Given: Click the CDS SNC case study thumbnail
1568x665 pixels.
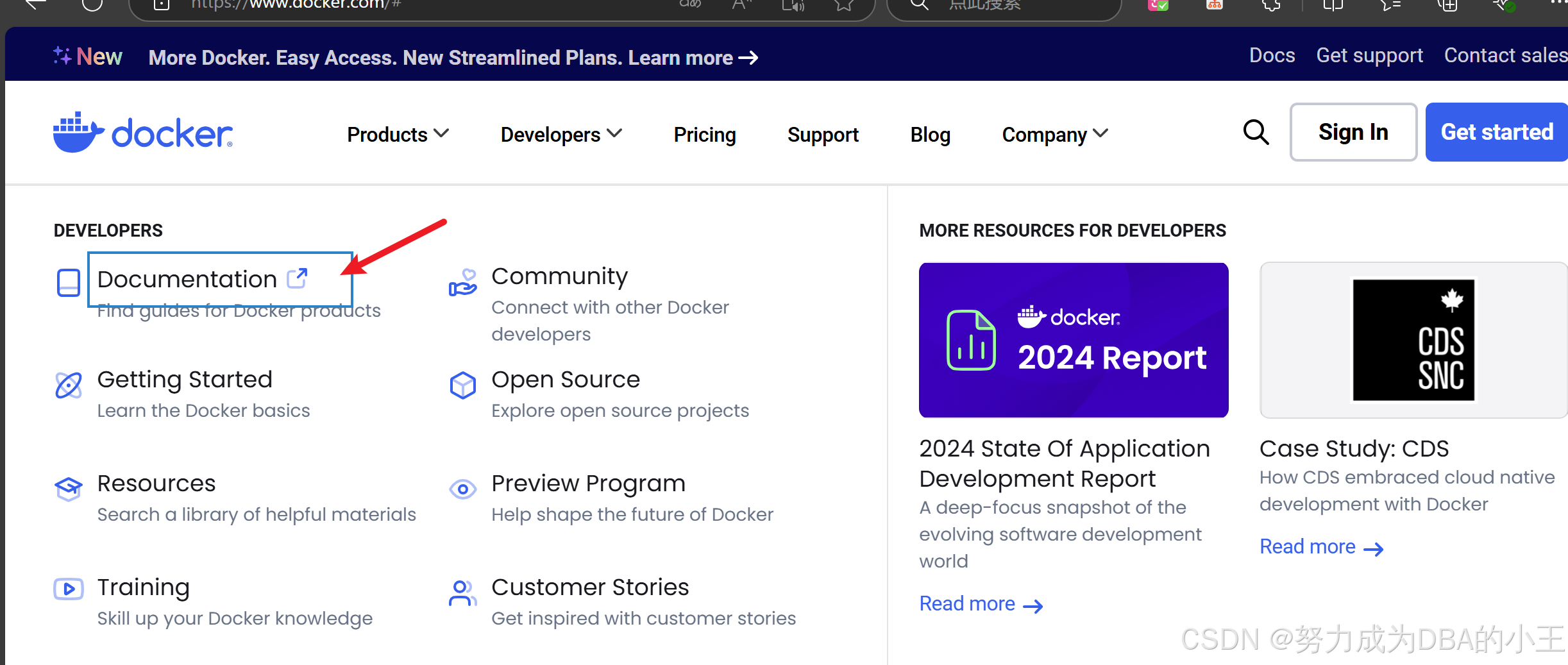Looking at the screenshot, I should [1413, 340].
